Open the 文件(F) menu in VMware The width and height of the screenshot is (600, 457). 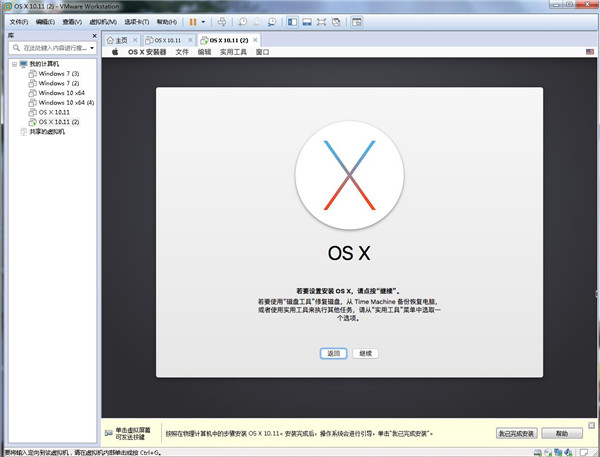pyautogui.click(x=19, y=22)
